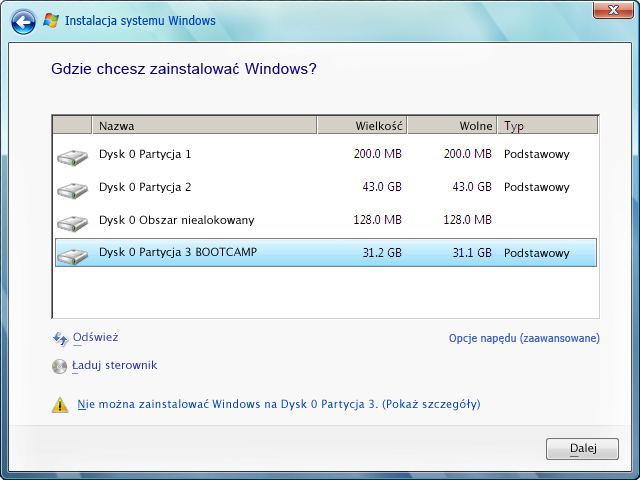Show details of the cannot-install warning message
Image resolution: width=640 pixels, height=480 pixels.
pos(279,404)
